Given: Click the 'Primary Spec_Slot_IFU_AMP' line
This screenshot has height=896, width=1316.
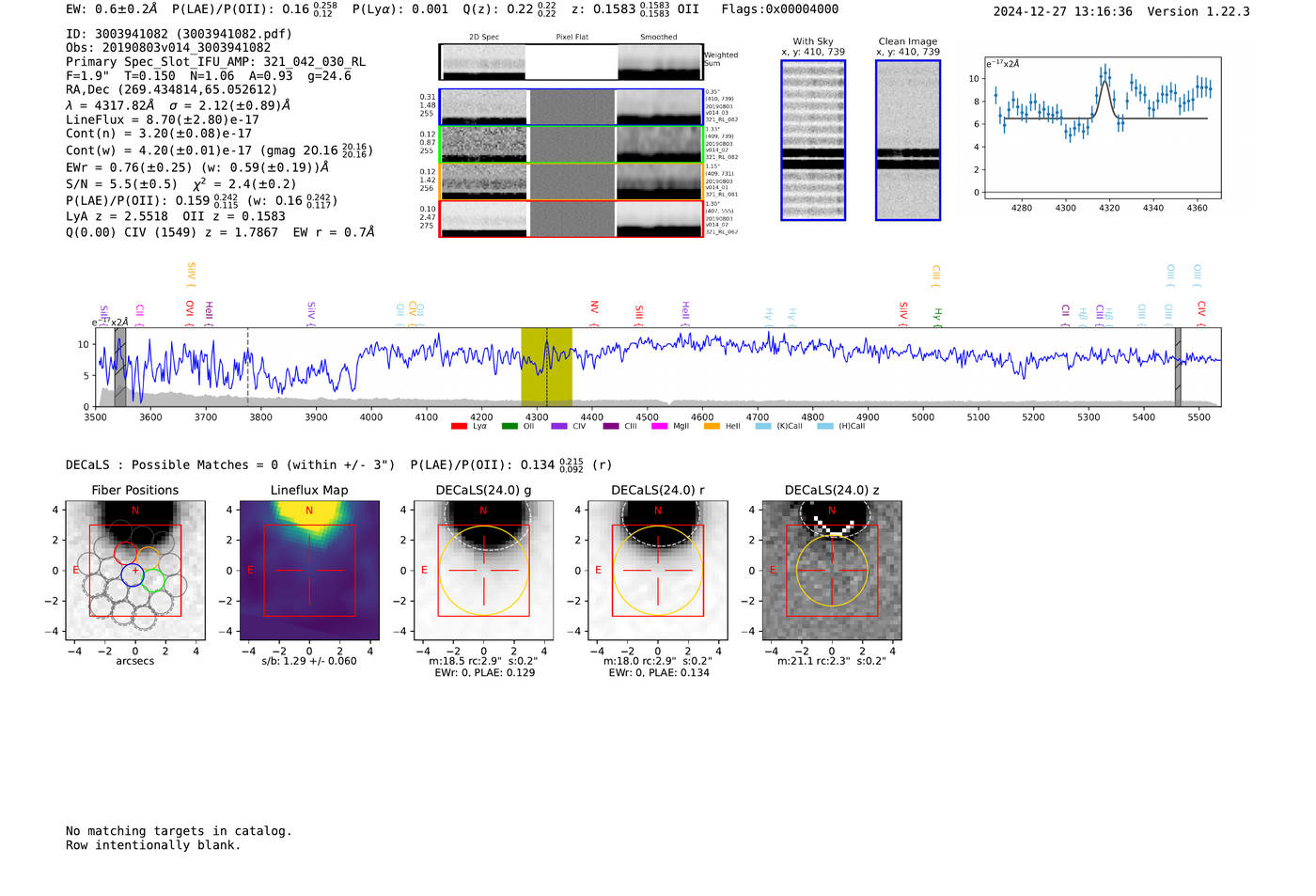Looking at the screenshot, I should click(215, 62).
